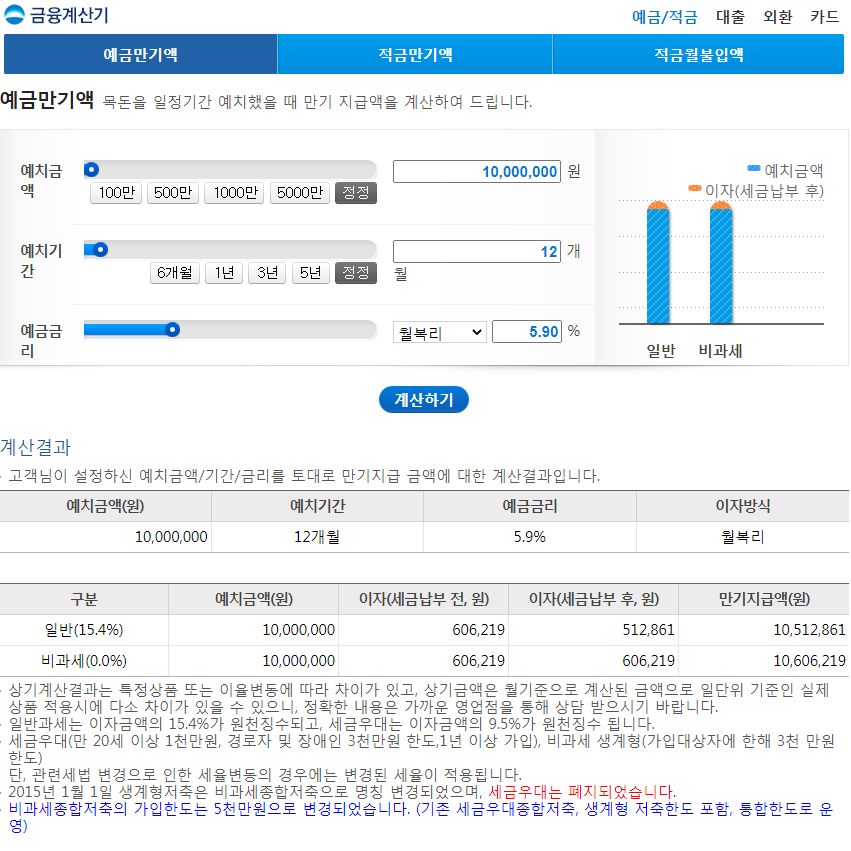The width and height of the screenshot is (851, 851).
Task: Click 정정 button for deposit period
Action: pos(355,272)
